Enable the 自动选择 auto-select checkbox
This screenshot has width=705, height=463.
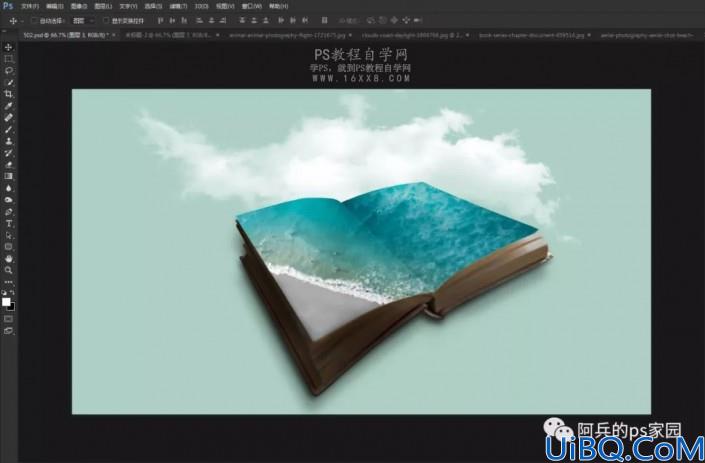[34, 21]
